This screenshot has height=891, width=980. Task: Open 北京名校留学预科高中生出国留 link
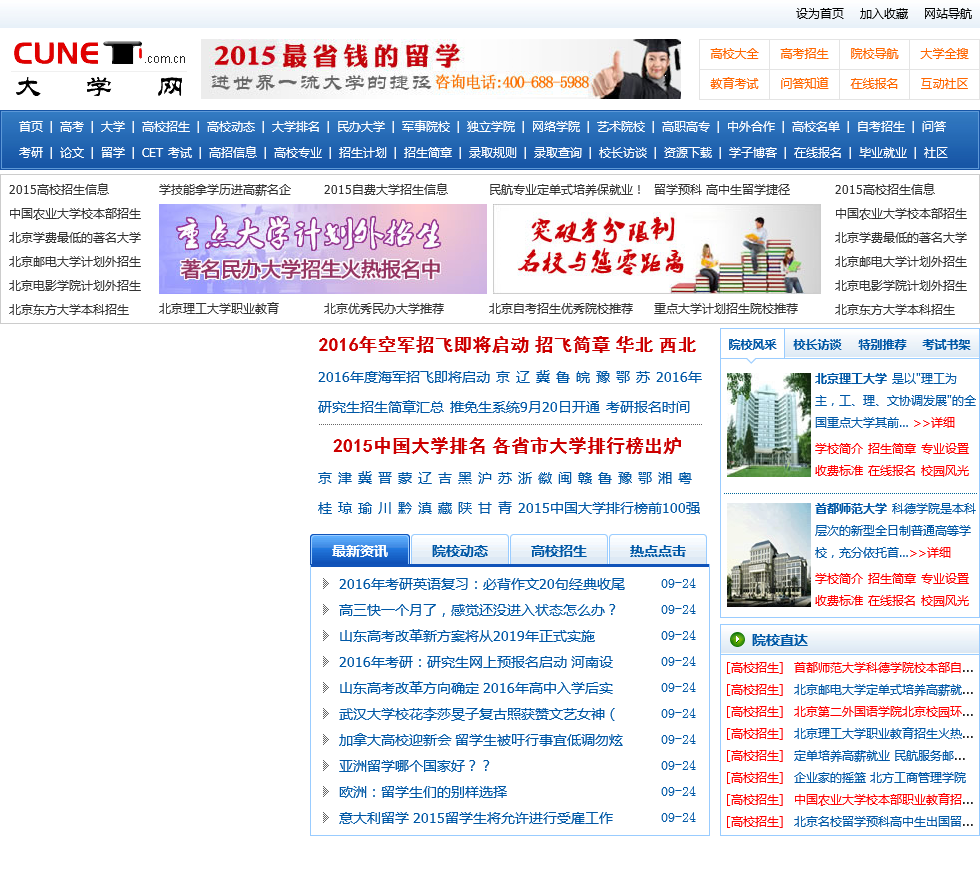[883, 822]
